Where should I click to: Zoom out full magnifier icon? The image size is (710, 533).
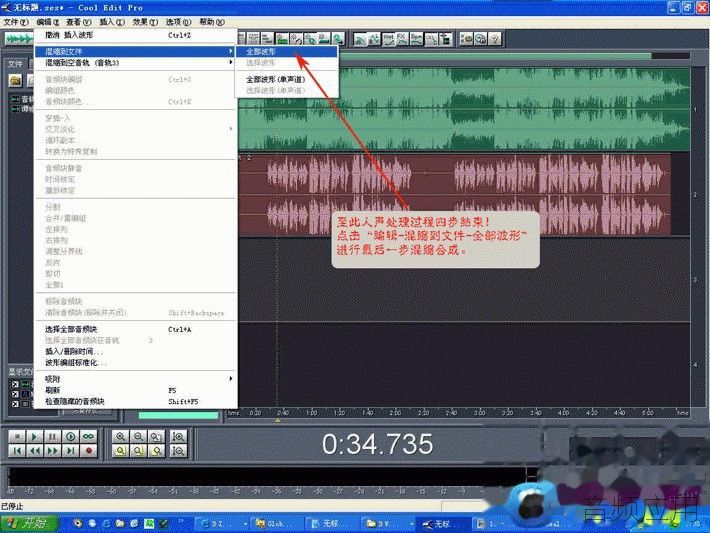pyautogui.click(x=156, y=437)
